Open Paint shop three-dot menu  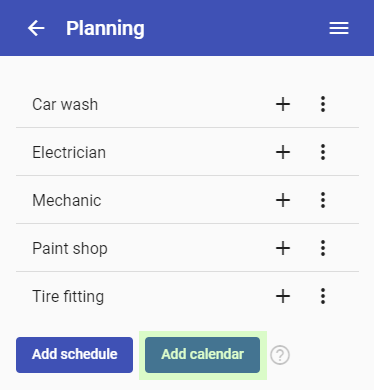click(x=323, y=248)
